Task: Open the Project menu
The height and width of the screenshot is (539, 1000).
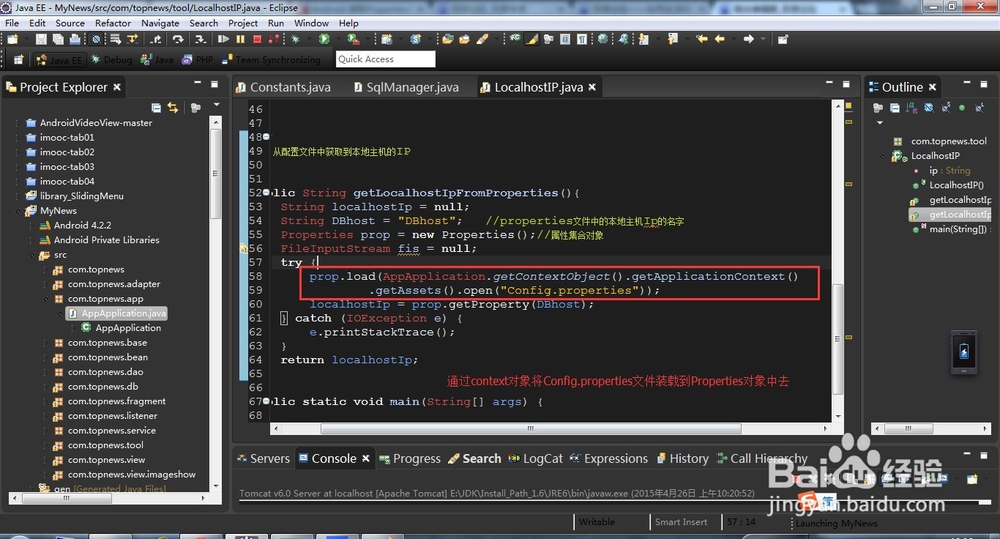Action: click(243, 23)
